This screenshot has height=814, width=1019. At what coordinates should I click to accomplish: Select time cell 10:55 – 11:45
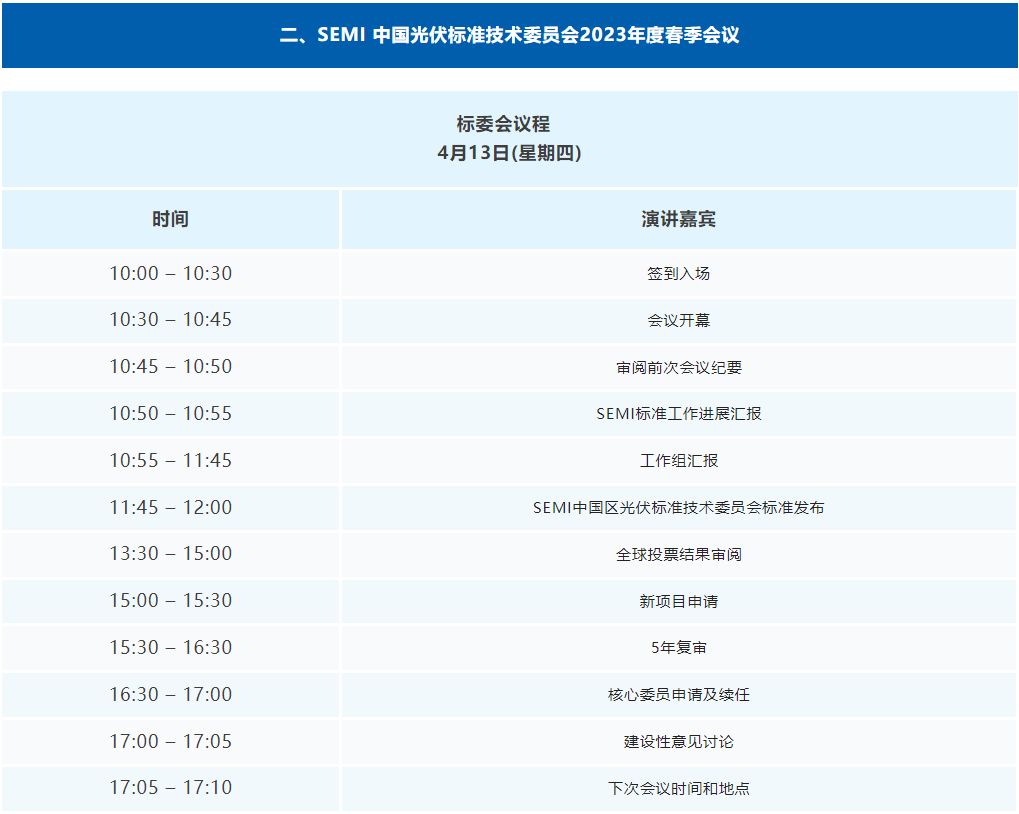click(170, 461)
